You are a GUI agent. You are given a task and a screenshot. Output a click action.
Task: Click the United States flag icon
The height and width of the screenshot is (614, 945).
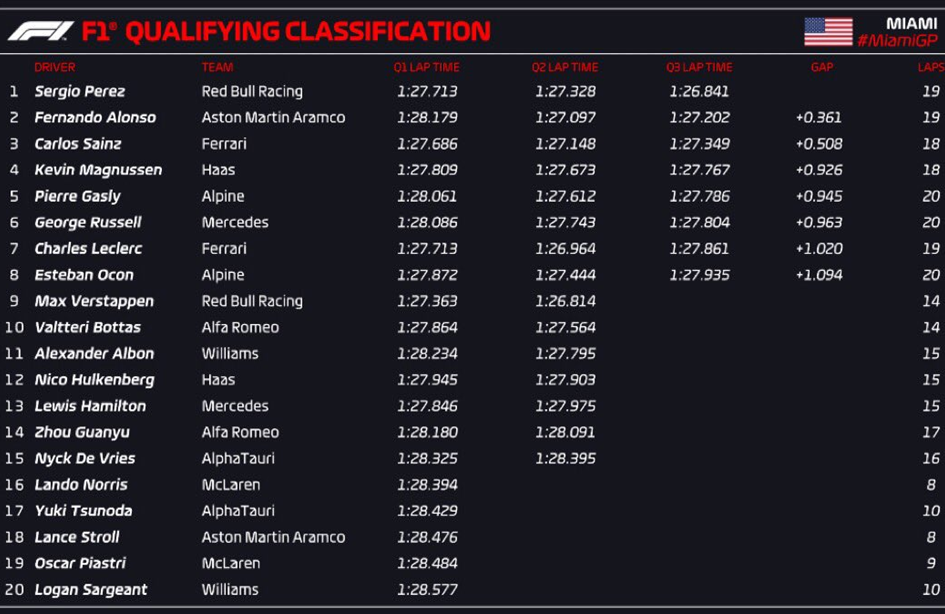(x=828, y=31)
